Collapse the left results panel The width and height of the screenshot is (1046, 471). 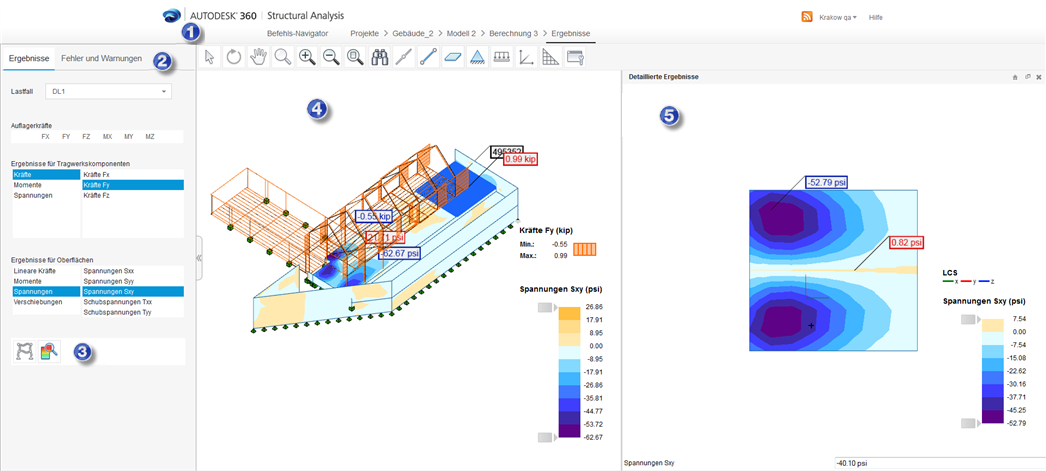point(198,258)
